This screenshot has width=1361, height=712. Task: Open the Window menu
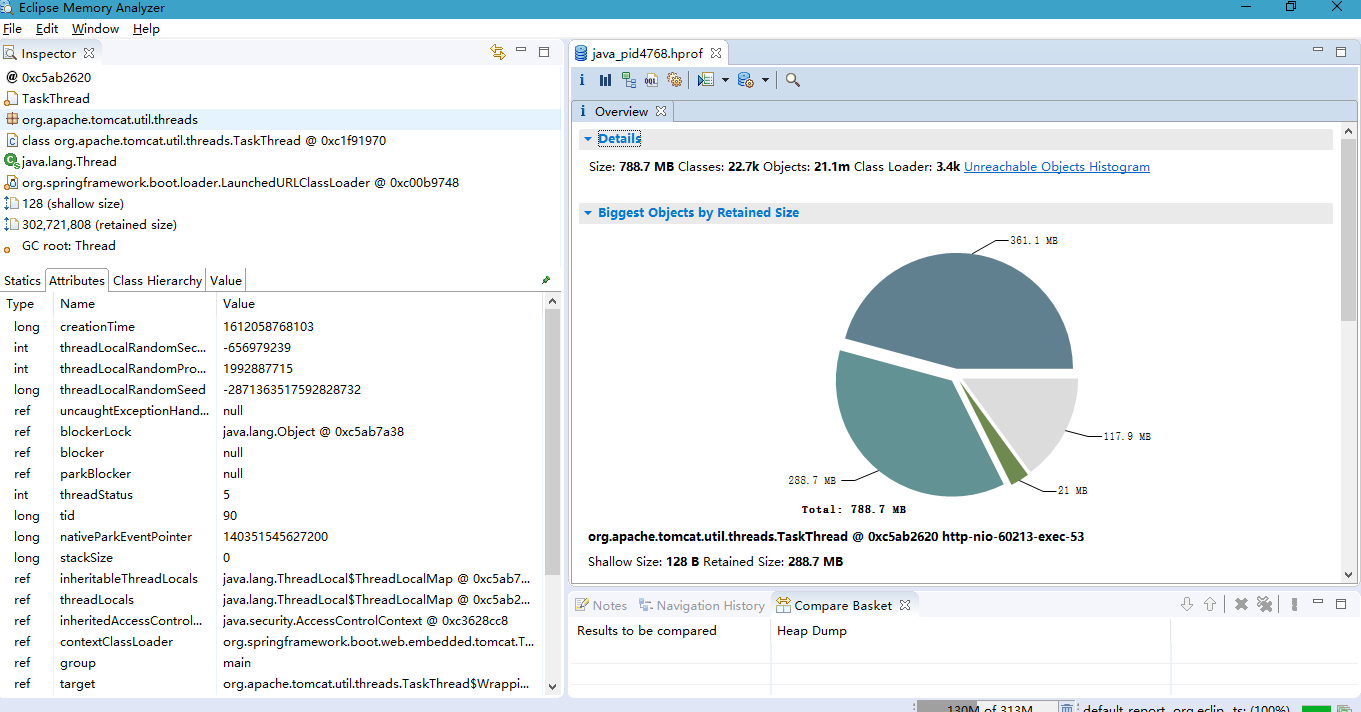[x=95, y=29]
